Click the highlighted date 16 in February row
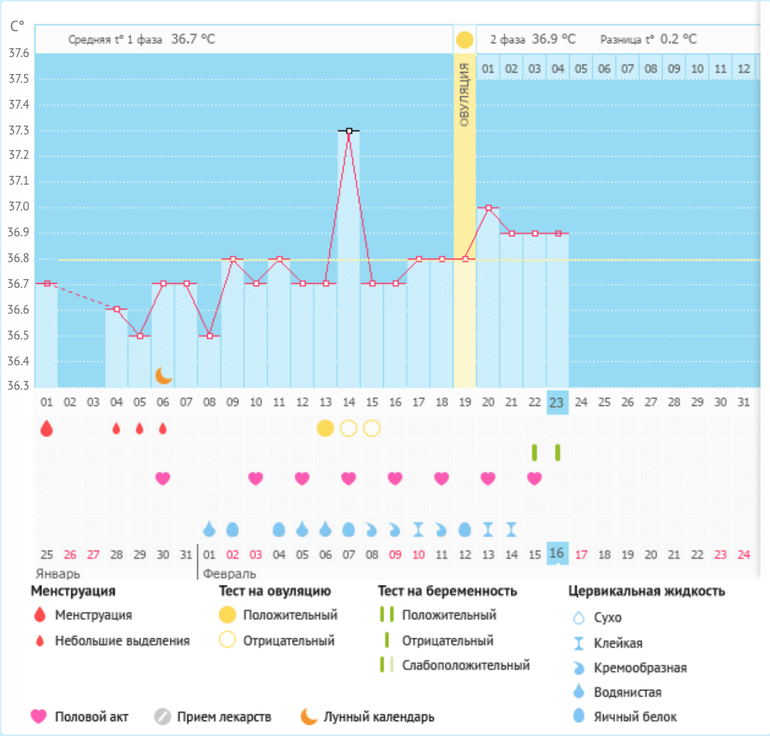Screen dimensions: 770x736 click(x=557, y=554)
